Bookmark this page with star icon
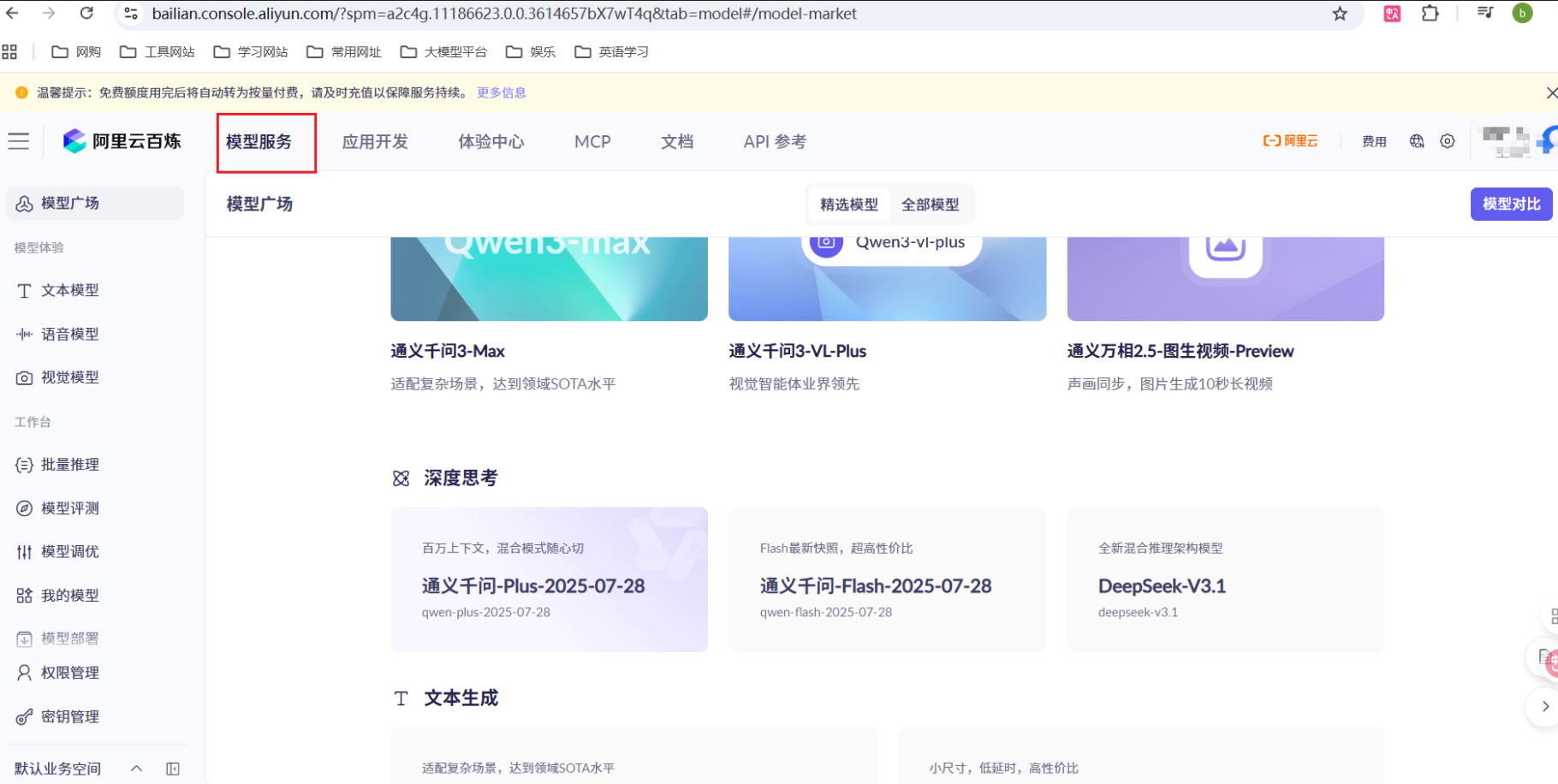The width and height of the screenshot is (1558, 784). (x=1340, y=14)
